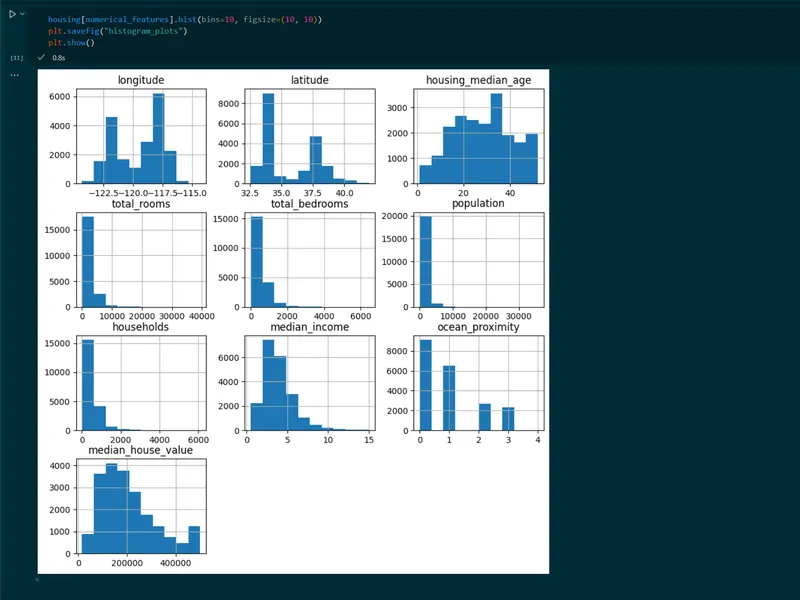Image resolution: width=800 pixels, height=600 pixels.
Task: Click the total_rooms plot title
Action: (x=141, y=204)
